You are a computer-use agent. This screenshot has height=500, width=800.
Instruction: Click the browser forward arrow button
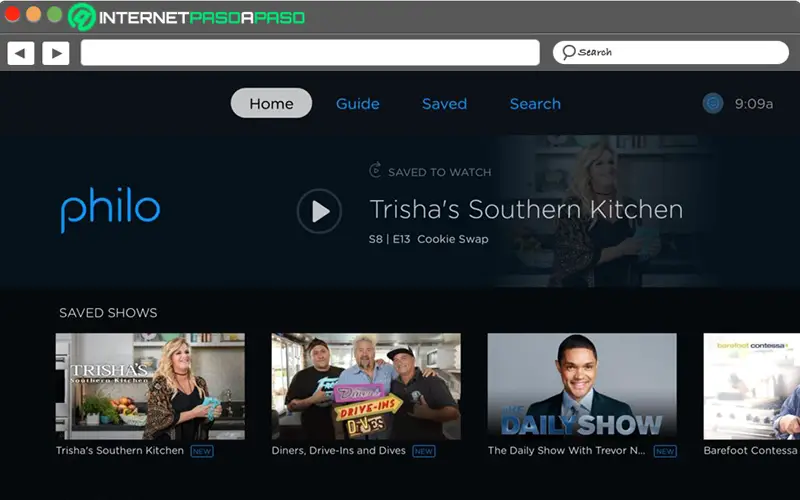pyautogui.click(x=56, y=53)
